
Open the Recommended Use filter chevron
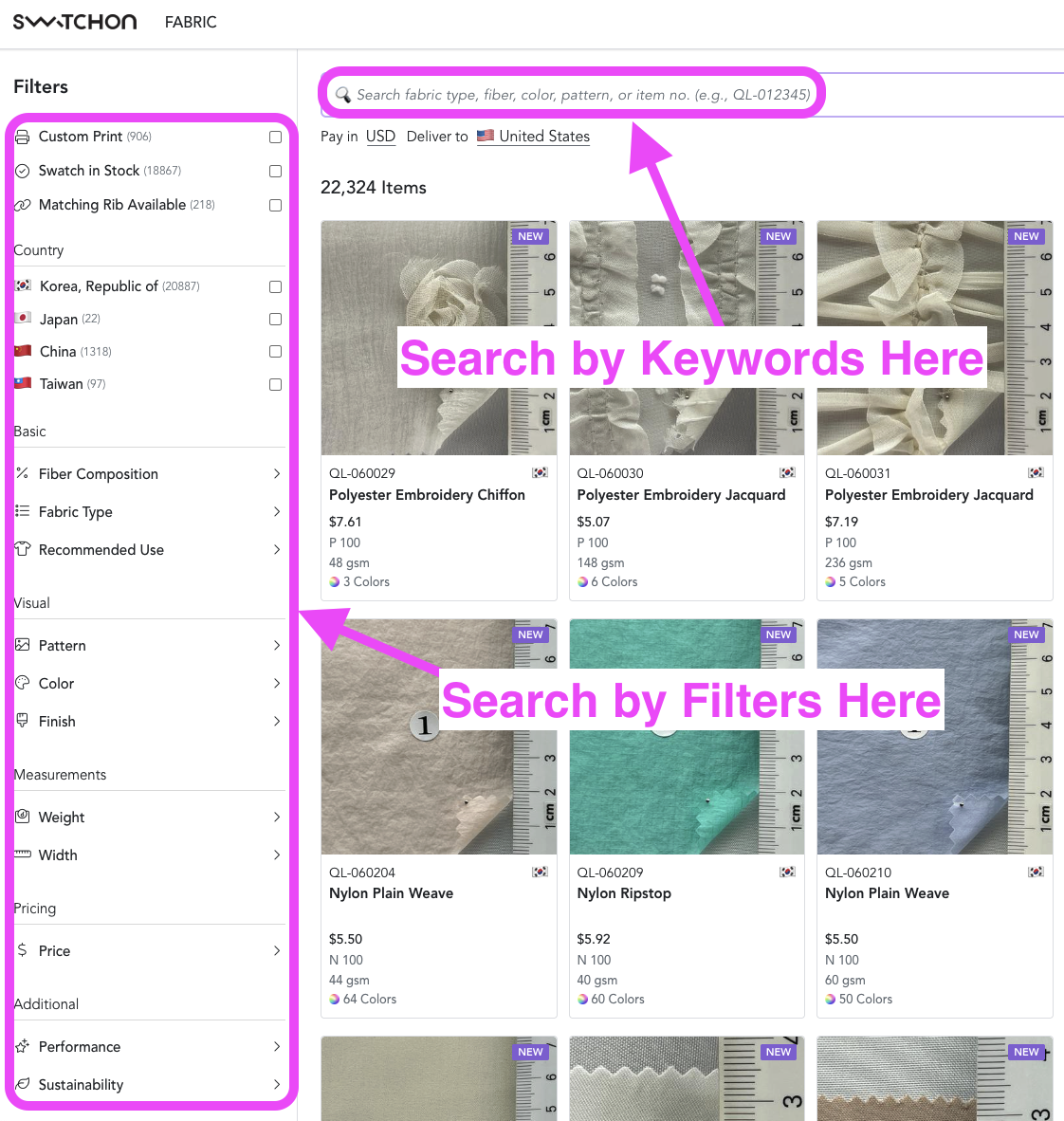coord(277,550)
